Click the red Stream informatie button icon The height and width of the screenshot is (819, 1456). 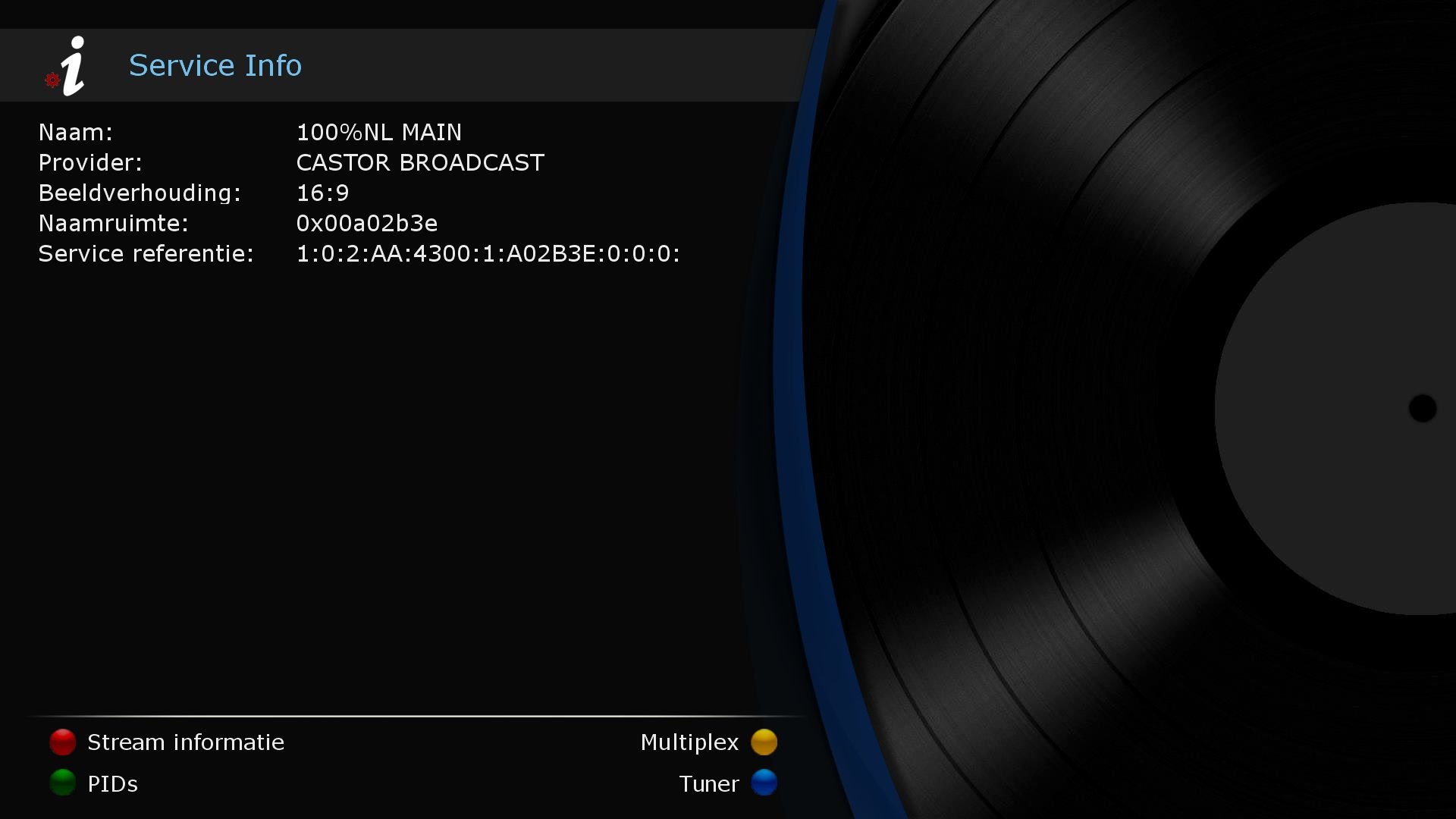62,742
